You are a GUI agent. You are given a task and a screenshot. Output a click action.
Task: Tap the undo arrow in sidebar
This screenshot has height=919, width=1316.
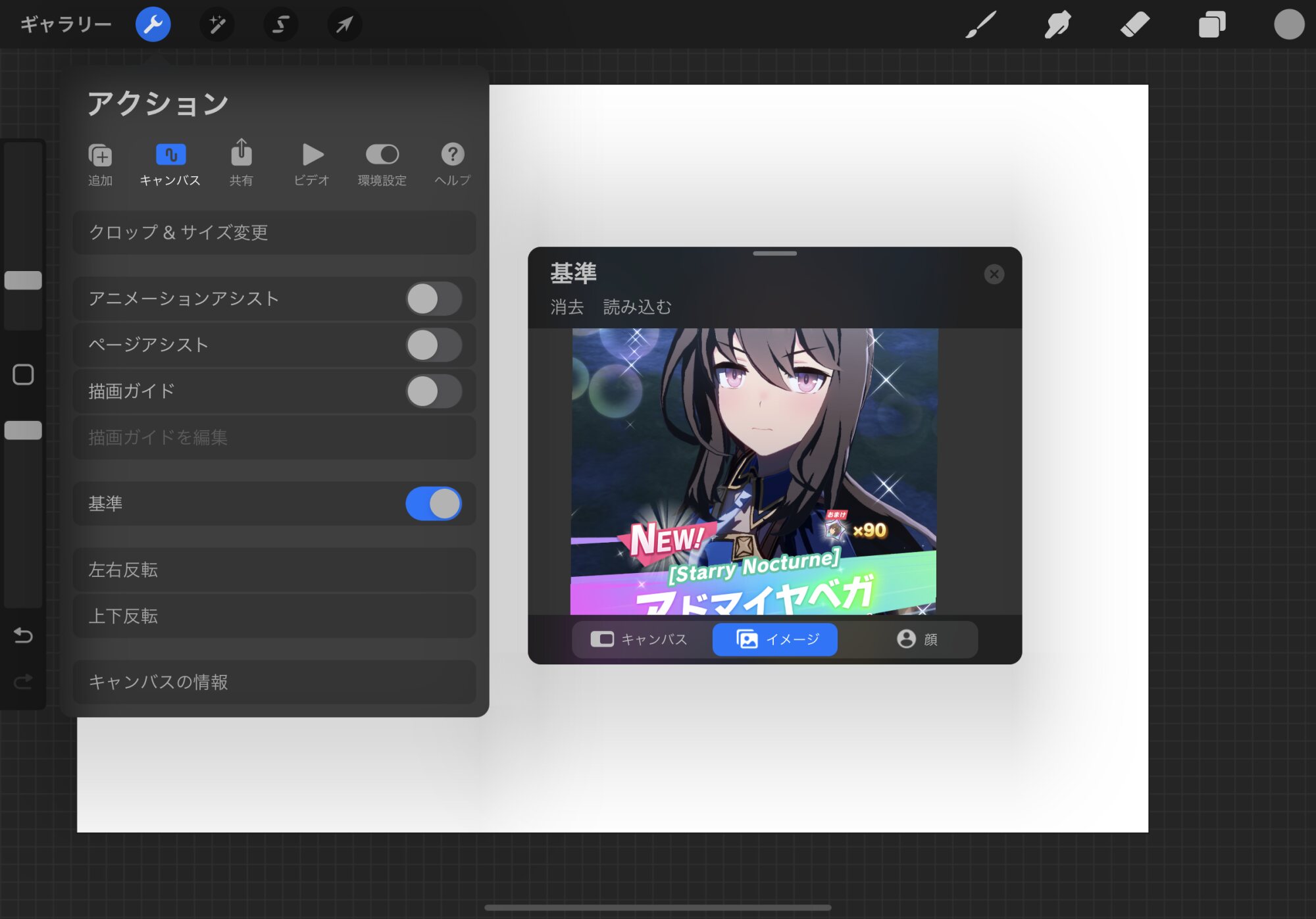point(23,635)
